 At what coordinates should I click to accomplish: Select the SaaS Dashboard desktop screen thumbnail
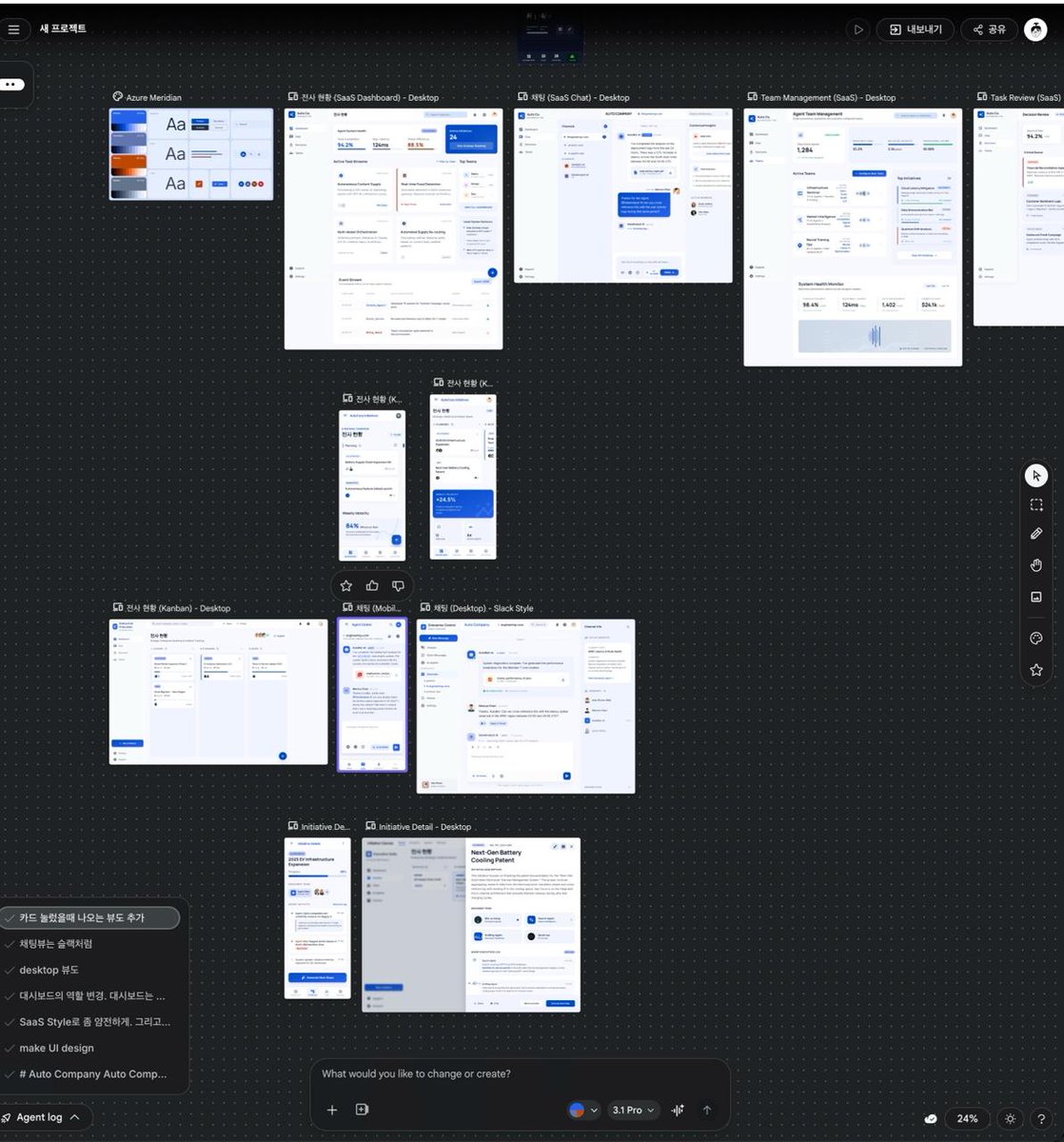pyautogui.click(x=393, y=228)
